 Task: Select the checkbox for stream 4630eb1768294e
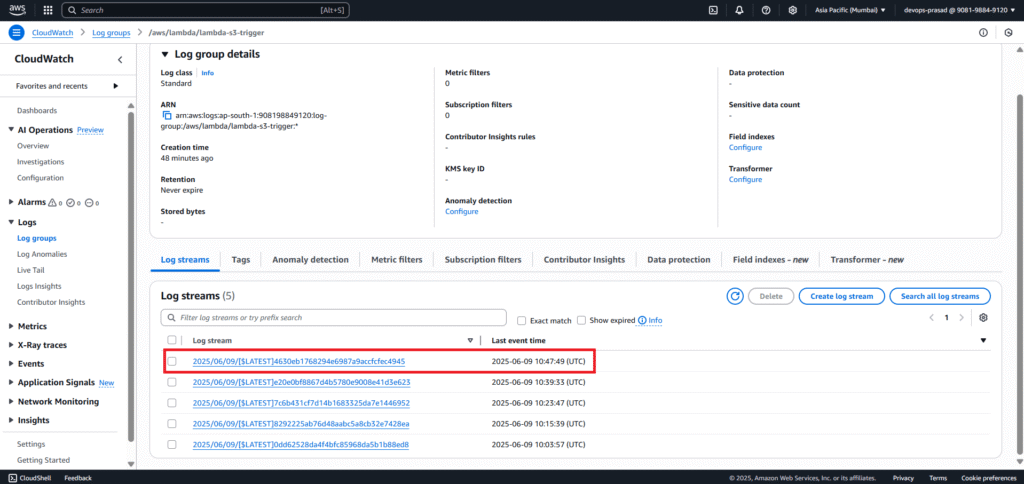pyautogui.click(x=172, y=361)
